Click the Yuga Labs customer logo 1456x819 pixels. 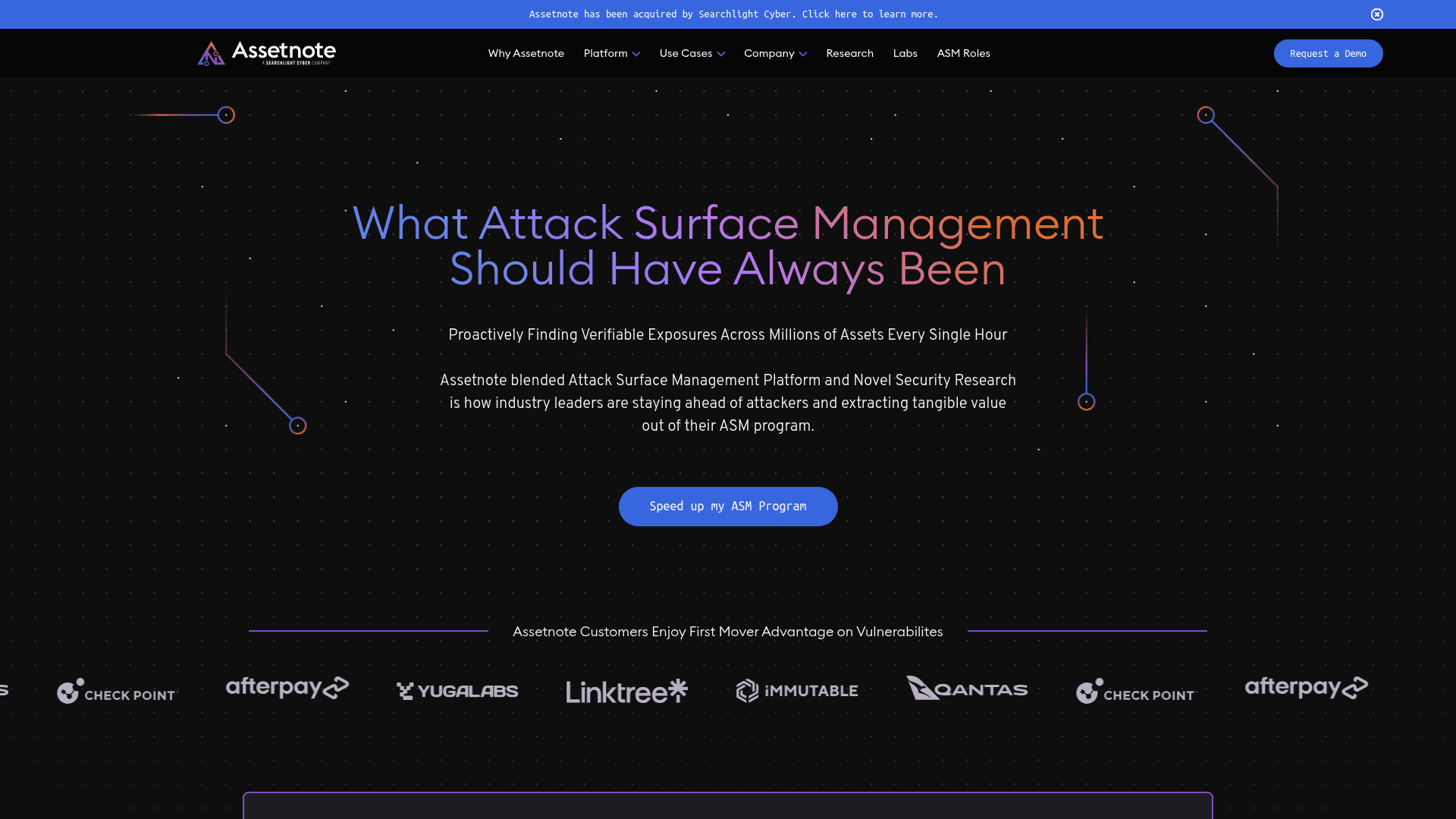coord(457,691)
